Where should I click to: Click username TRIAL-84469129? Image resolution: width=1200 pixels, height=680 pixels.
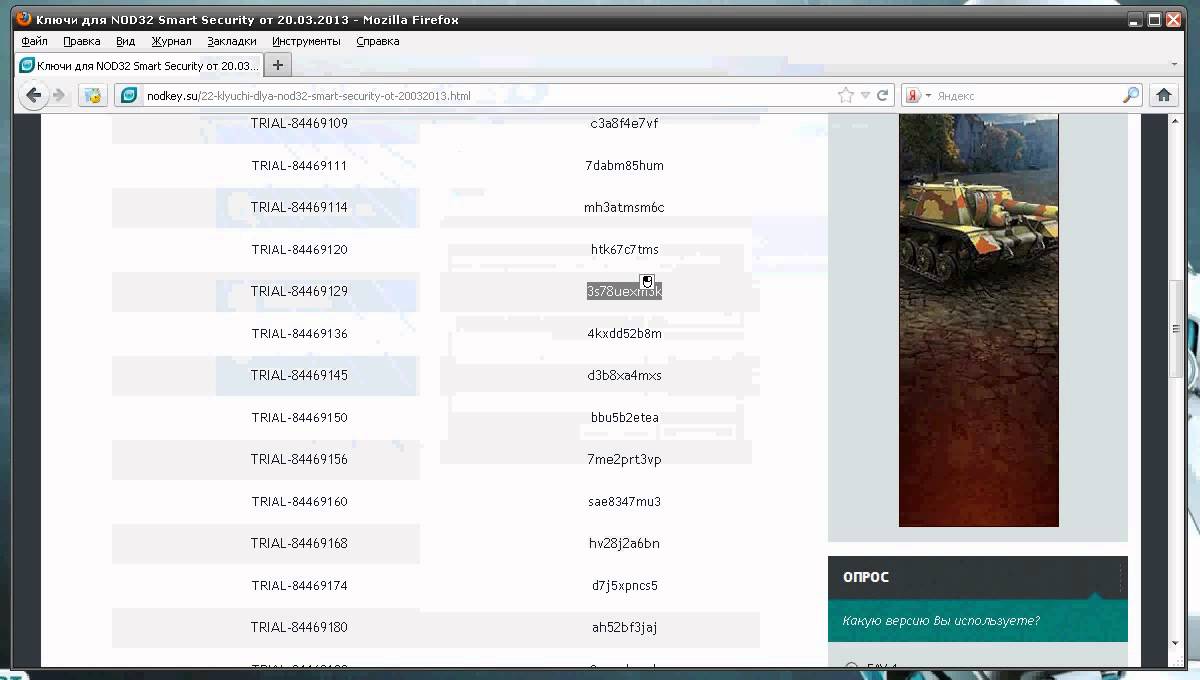(299, 292)
